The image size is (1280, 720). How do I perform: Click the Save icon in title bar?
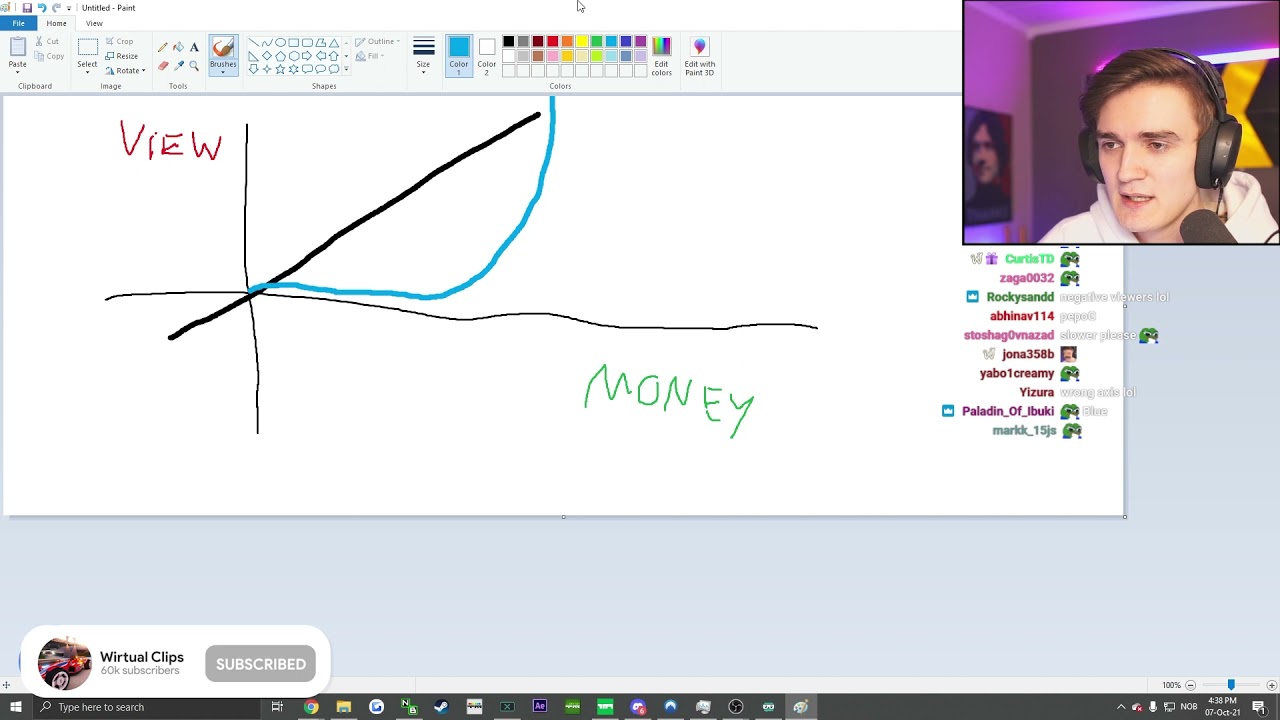[x=27, y=8]
